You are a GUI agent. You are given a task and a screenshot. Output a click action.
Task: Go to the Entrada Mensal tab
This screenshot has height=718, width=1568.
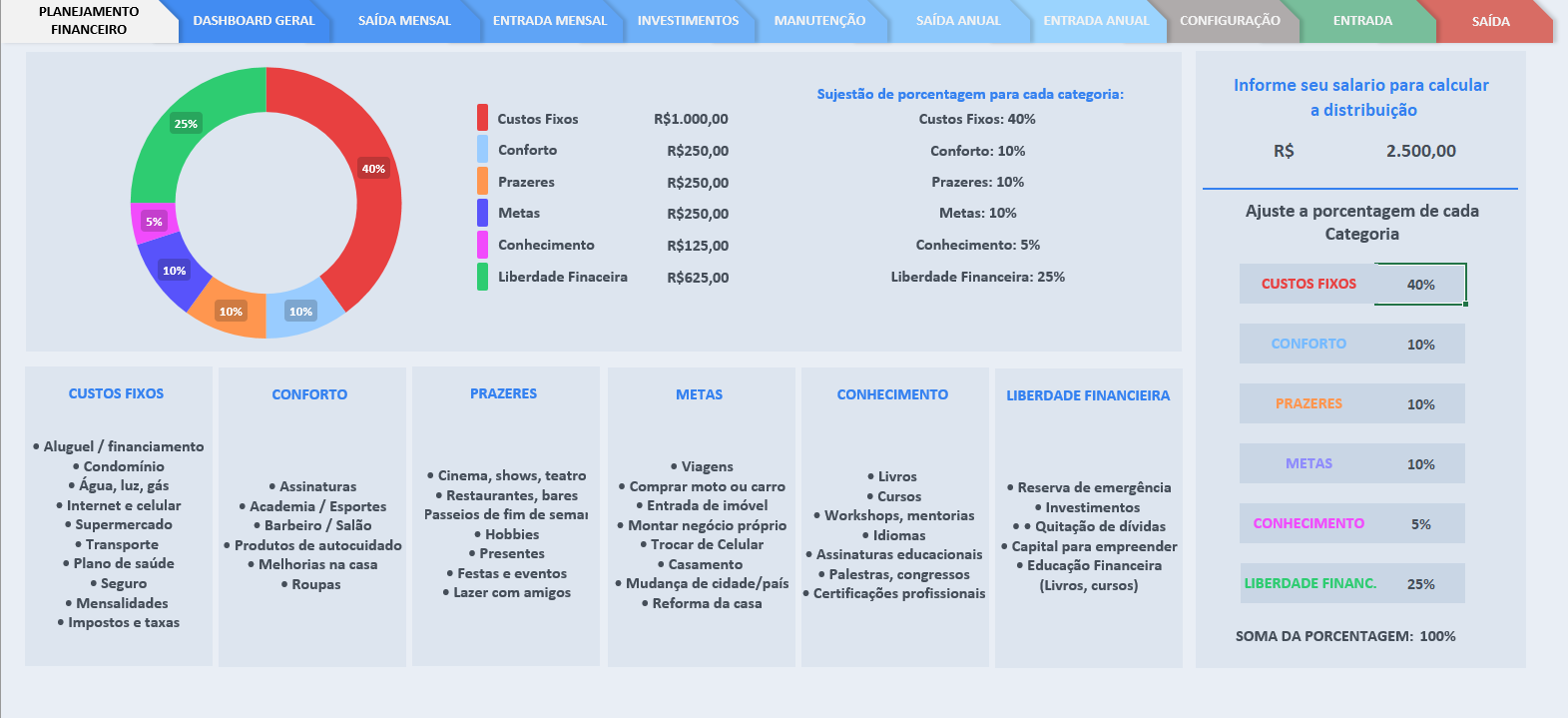pyautogui.click(x=550, y=21)
